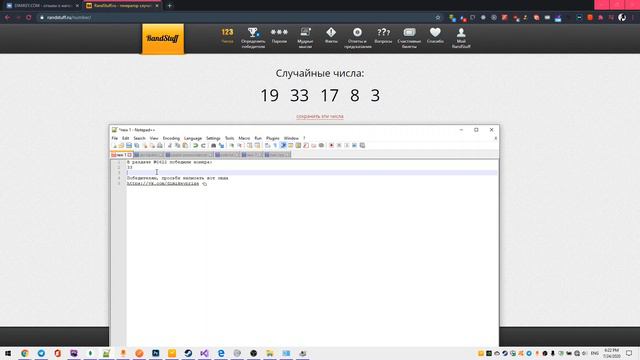The height and width of the screenshot is (360, 640).
Task: Open the Мудрые мысли section
Action: pos(305,38)
